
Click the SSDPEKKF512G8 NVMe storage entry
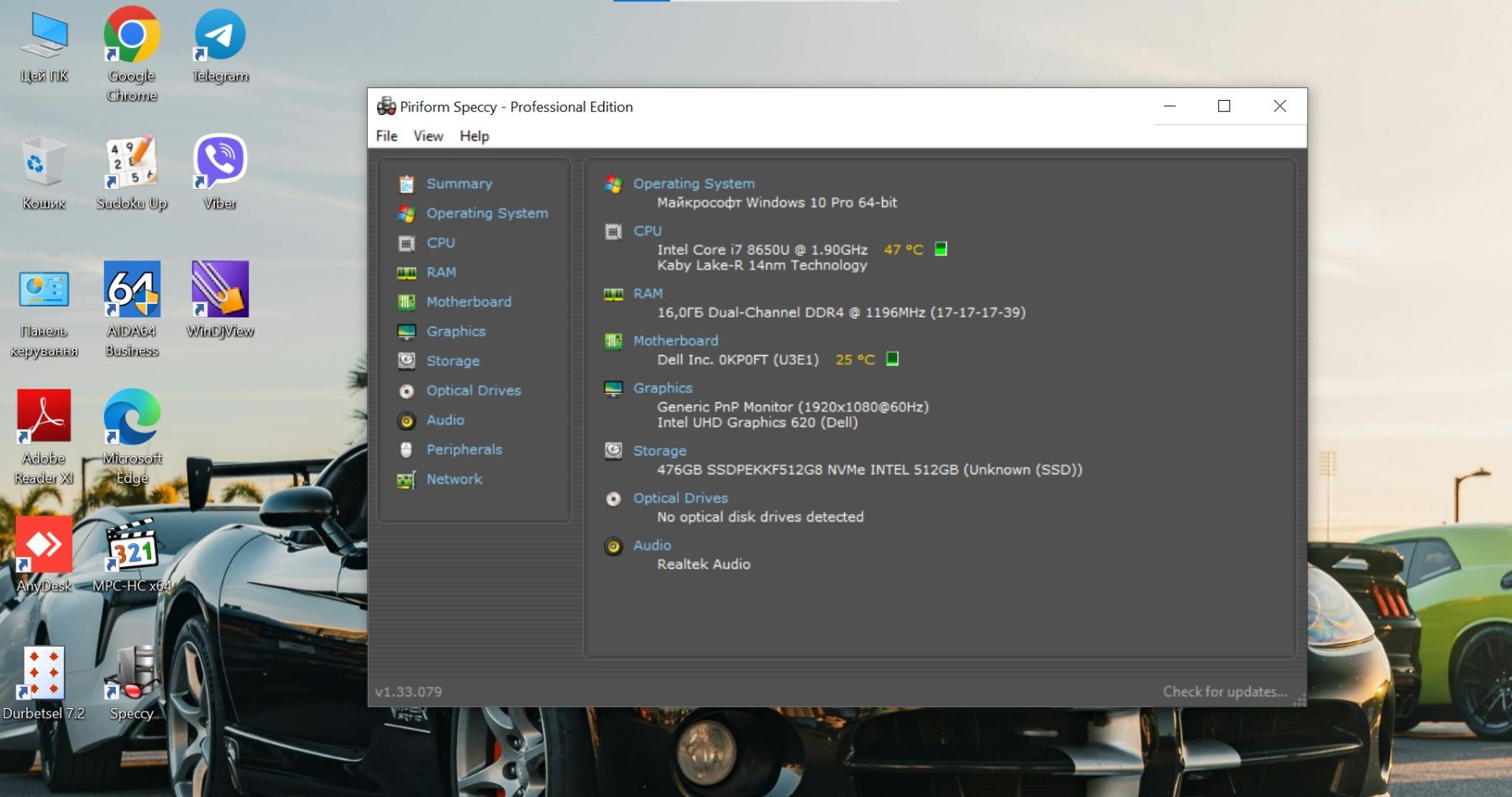pyautogui.click(x=869, y=470)
